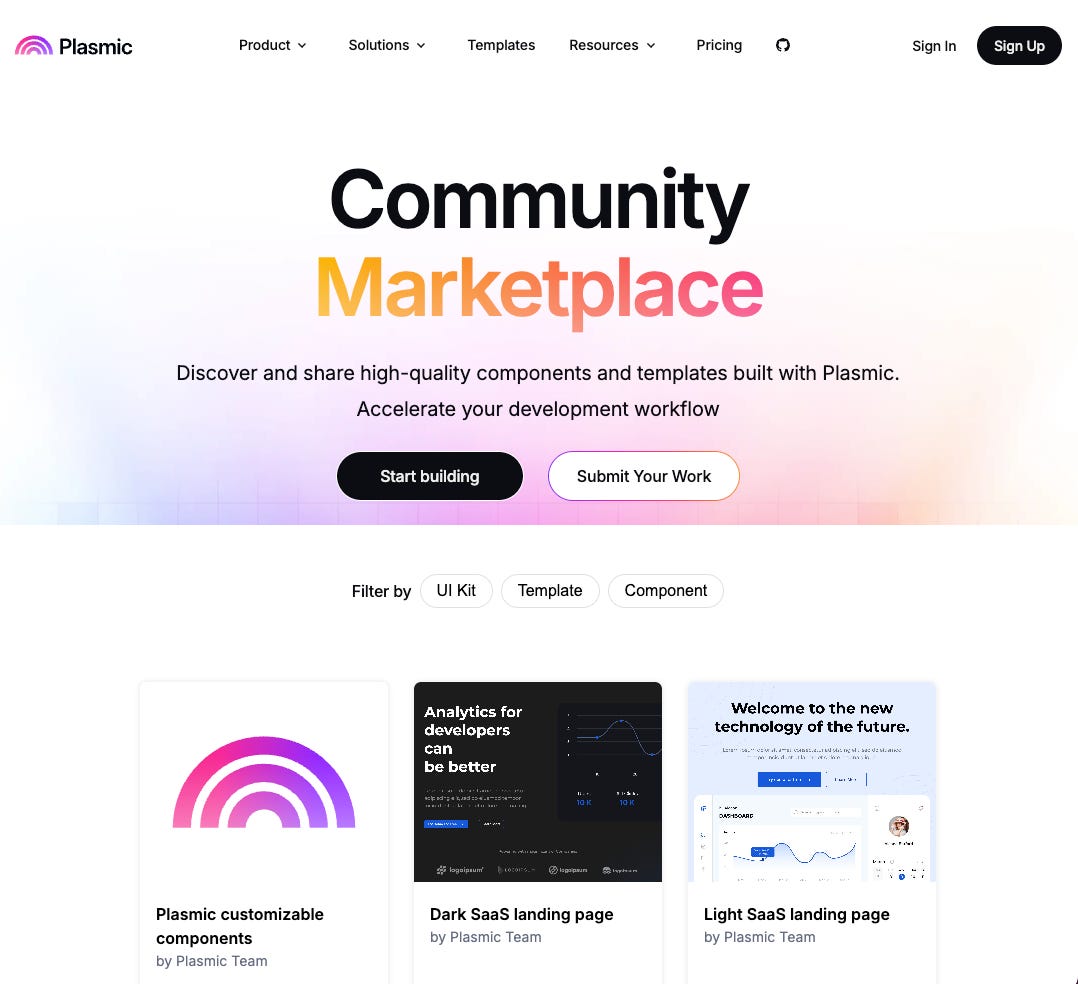
Task: Click the Product chevron arrow
Action: tap(302, 45)
